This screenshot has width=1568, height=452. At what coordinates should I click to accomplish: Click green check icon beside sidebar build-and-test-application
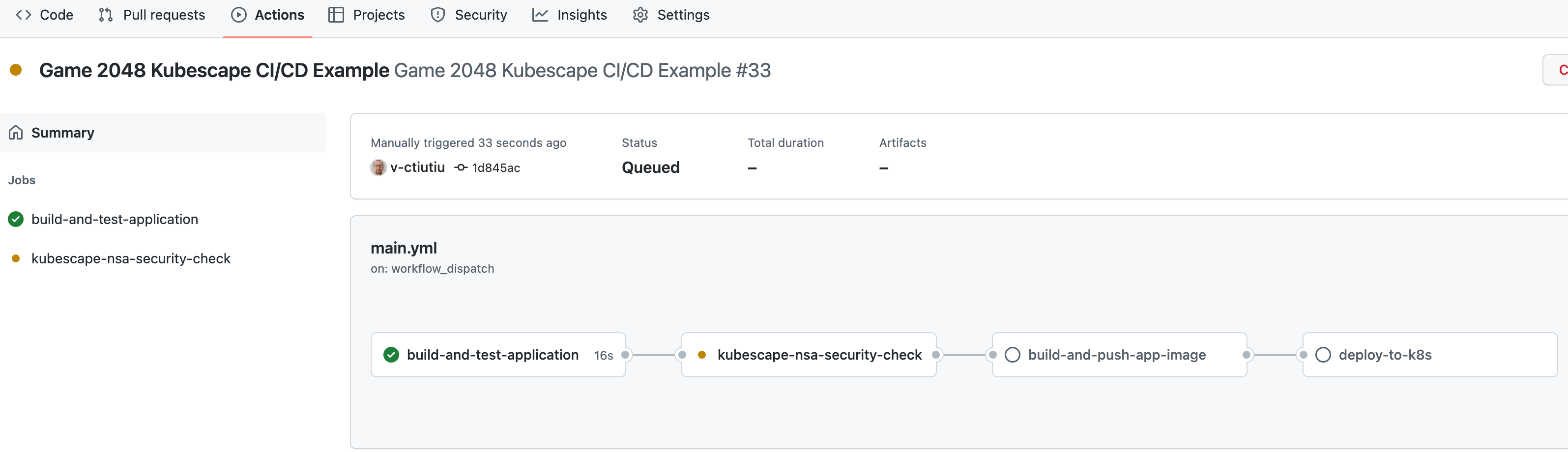click(x=16, y=219)
